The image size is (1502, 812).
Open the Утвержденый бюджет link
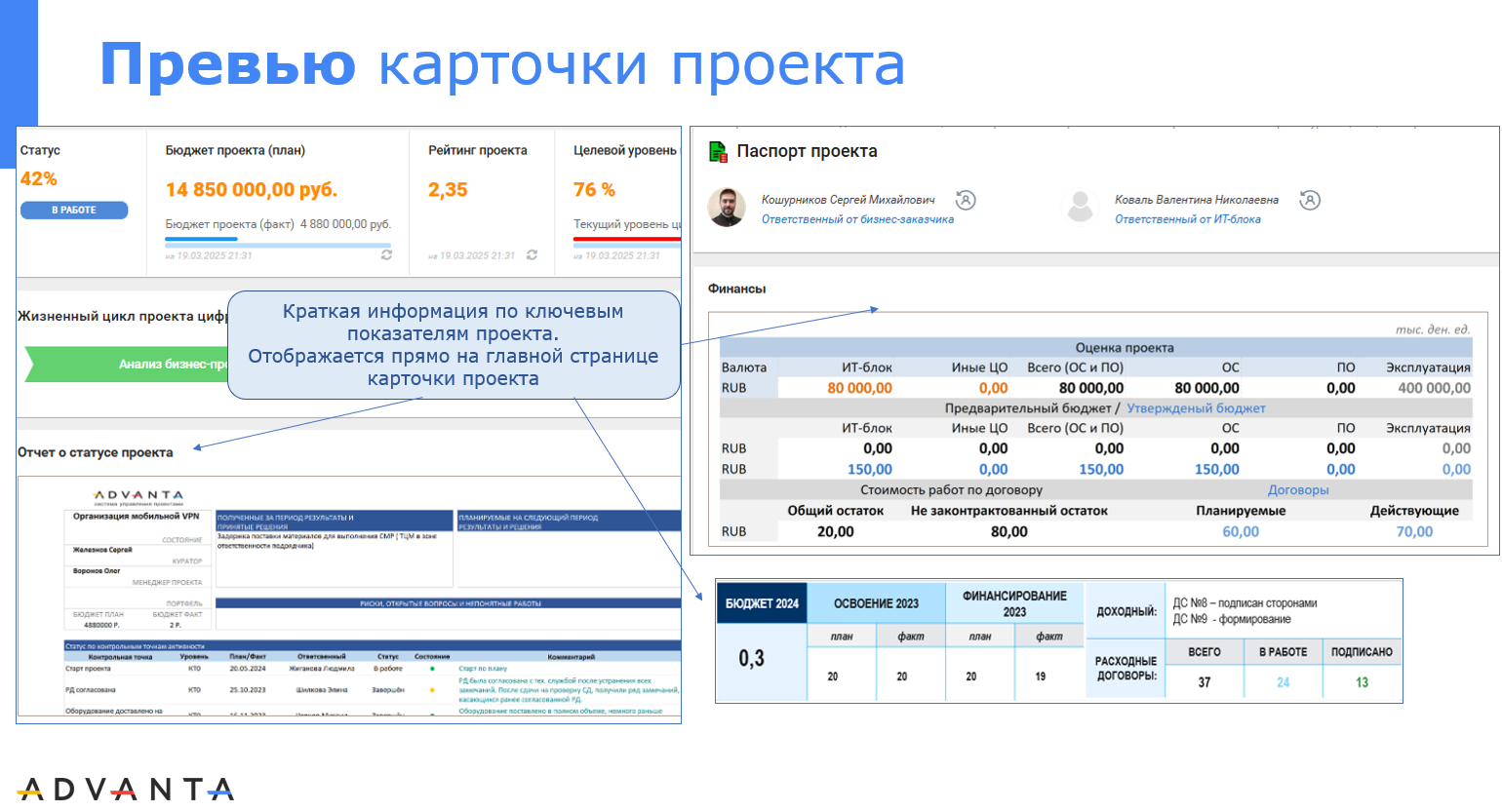coord(1196,408)
